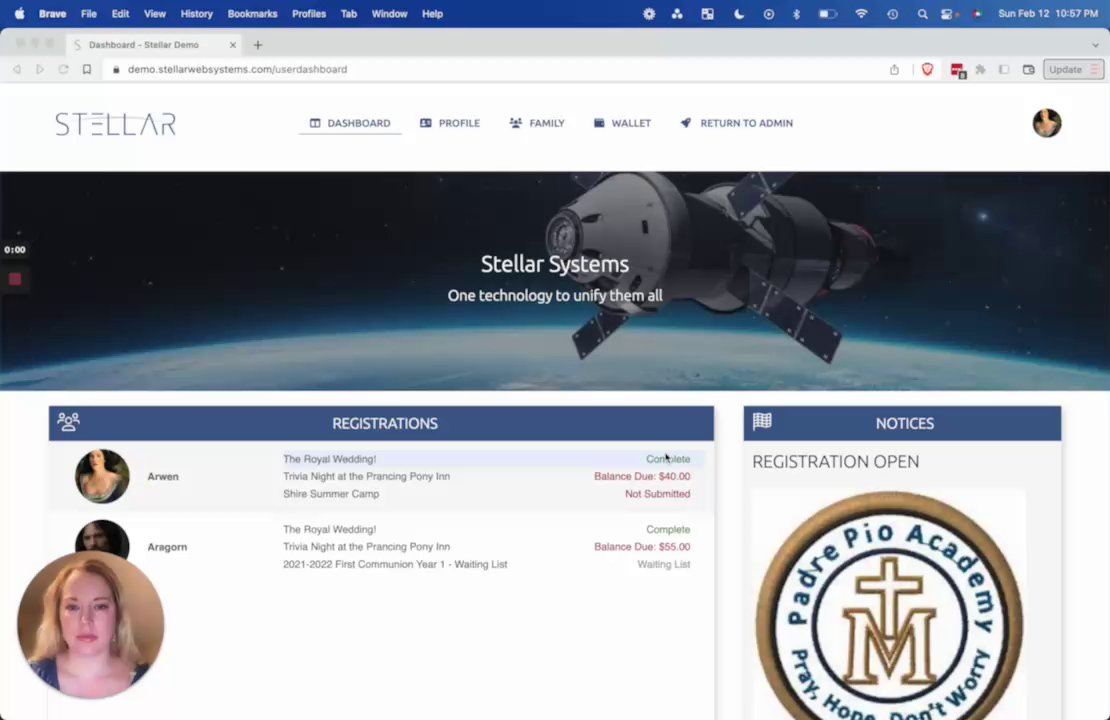Open Shire Summer Camp registration
This screenshot has width=1110, height=720.
[331, 494]
